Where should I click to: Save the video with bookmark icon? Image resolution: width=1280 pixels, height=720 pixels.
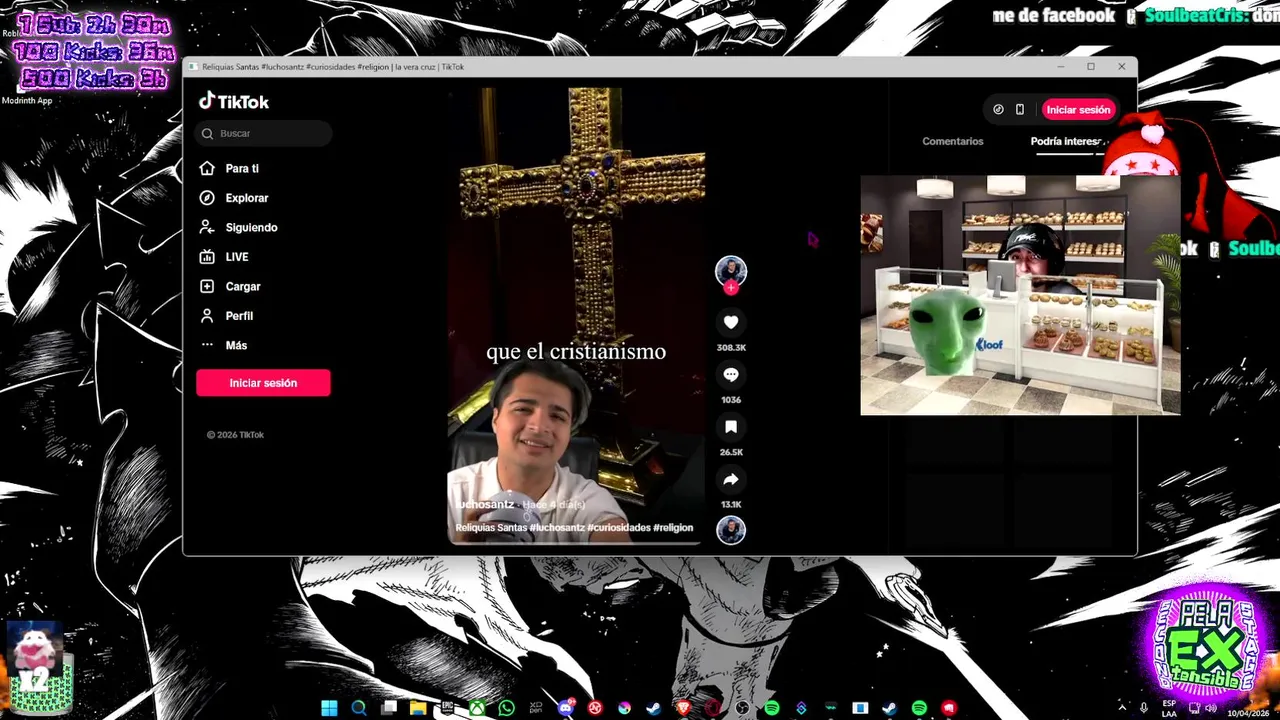pos(731,427)
